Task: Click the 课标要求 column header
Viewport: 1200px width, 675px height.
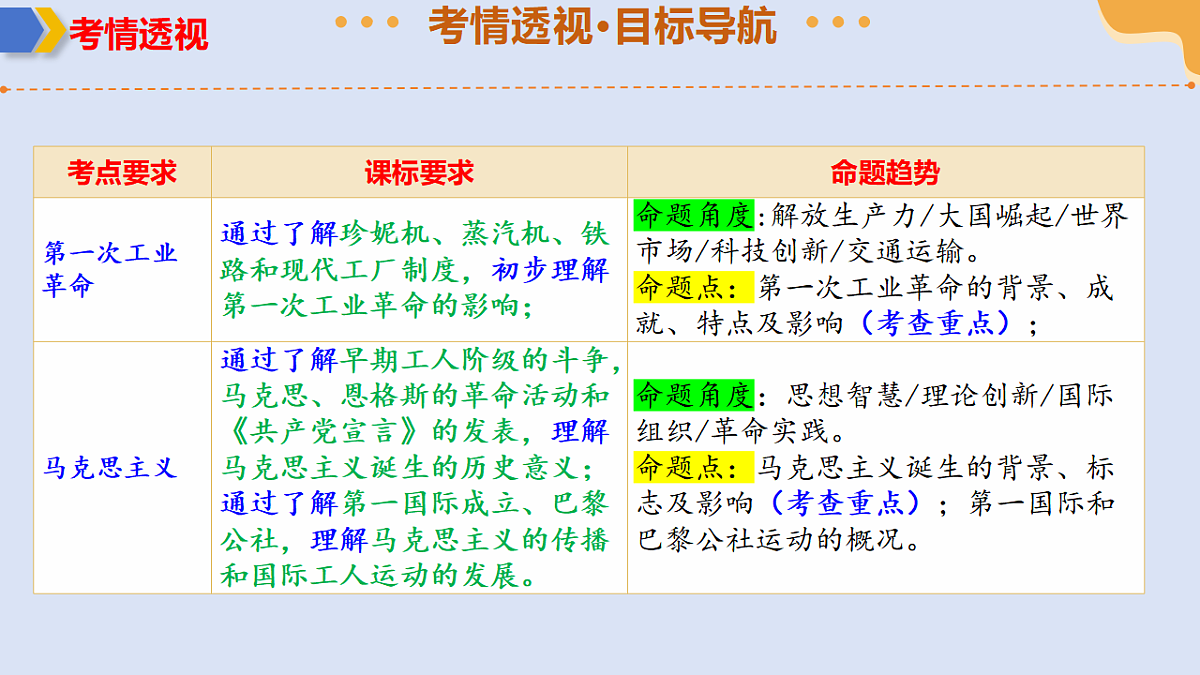Action: pyautogui.click(x=419, y=172)
